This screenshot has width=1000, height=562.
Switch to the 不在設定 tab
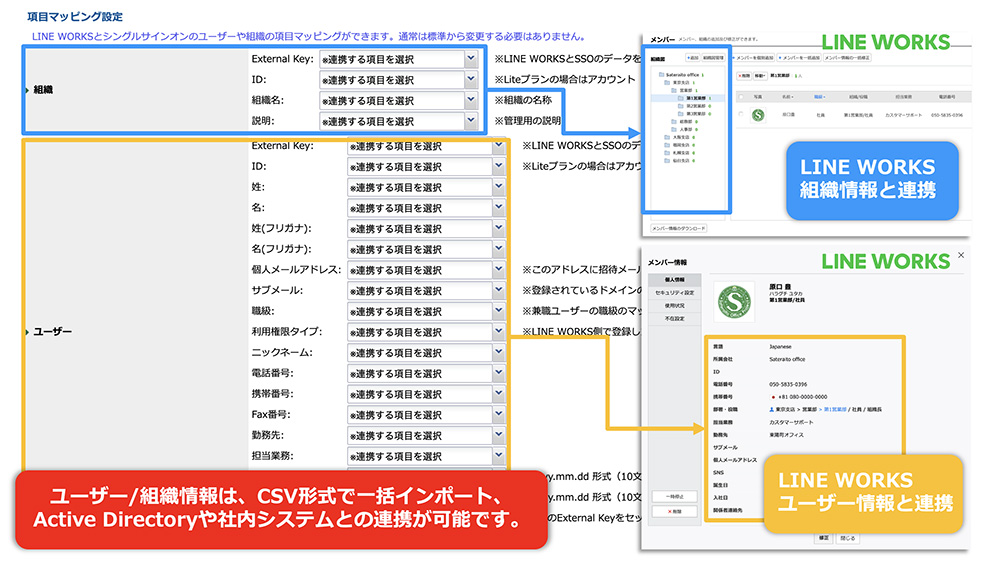tap(675, 319)
